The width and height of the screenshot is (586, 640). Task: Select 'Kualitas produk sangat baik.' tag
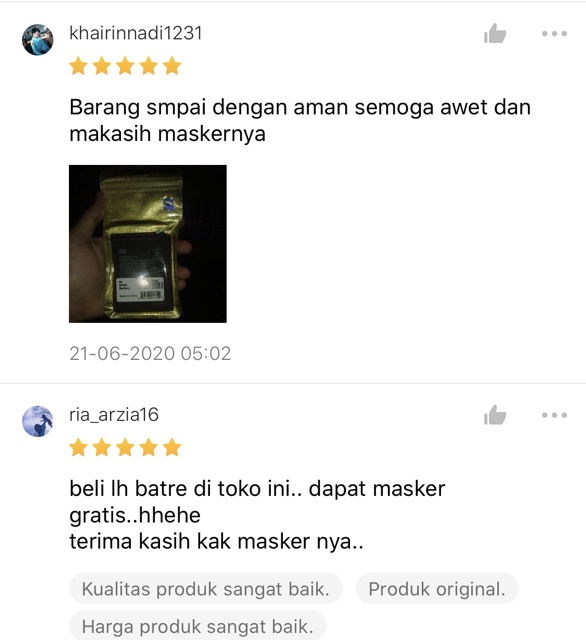[x=206, y=589]
